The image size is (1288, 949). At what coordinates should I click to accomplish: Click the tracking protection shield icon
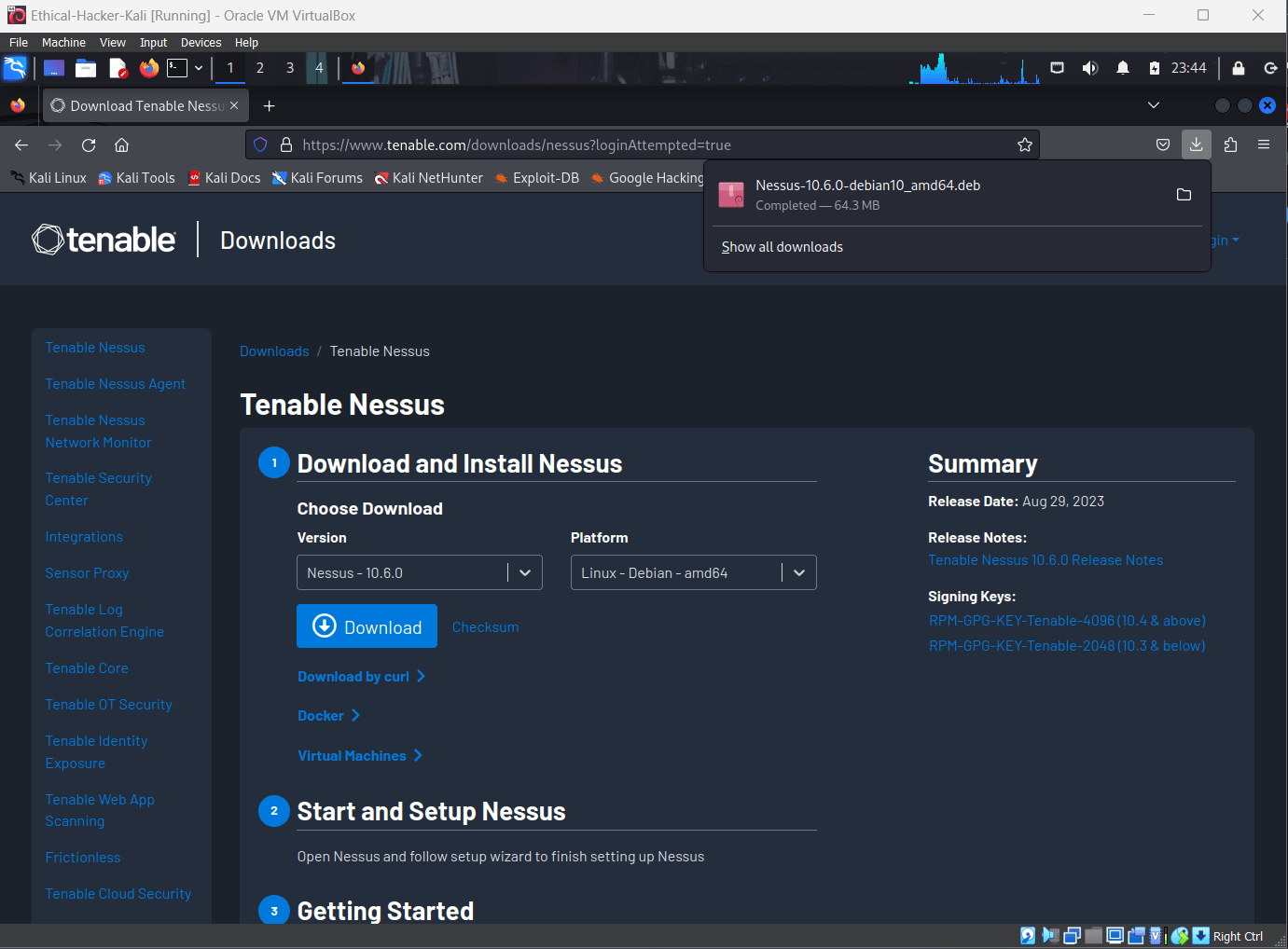click(x=261, y=144)
